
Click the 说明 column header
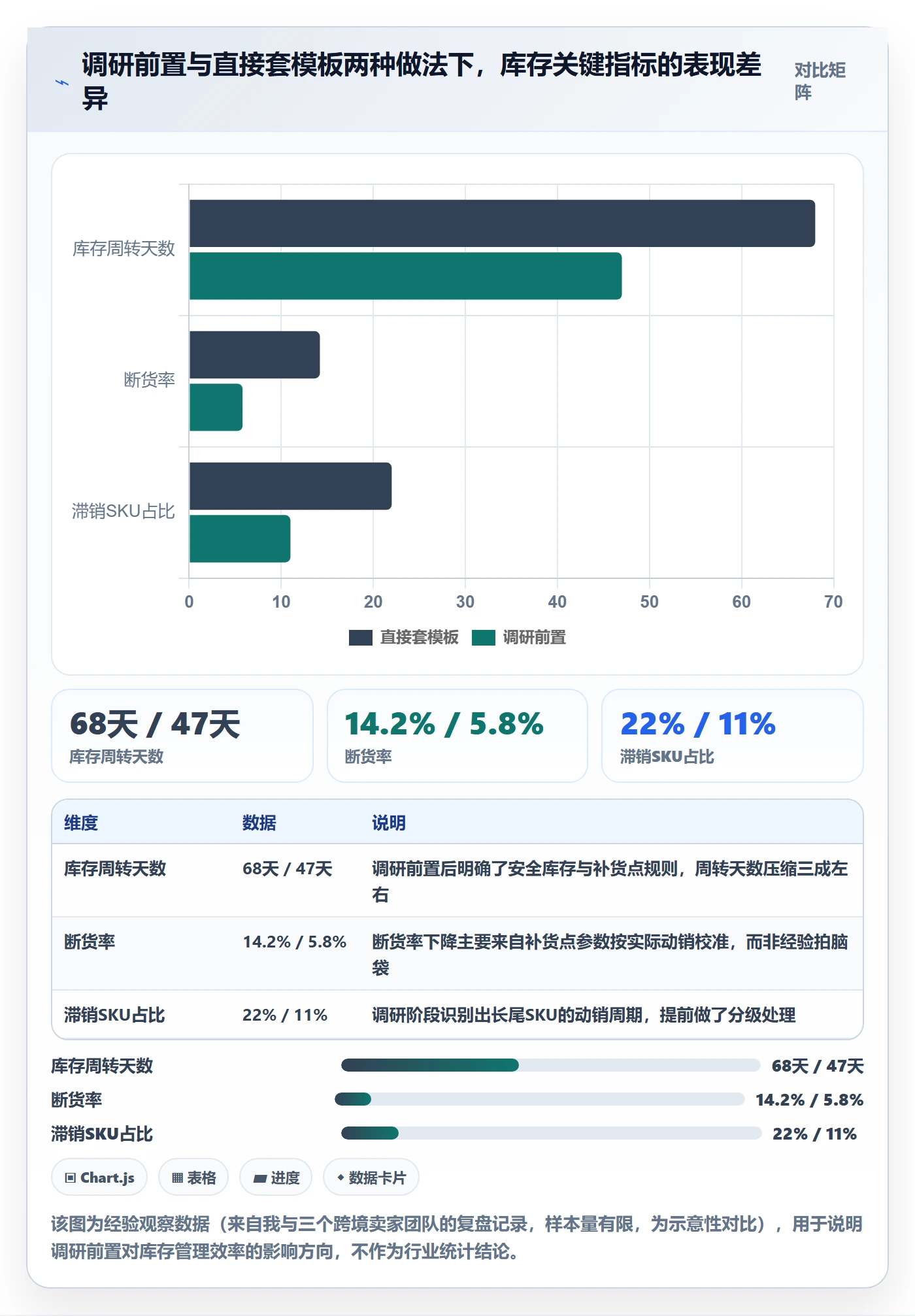pyautogui.click(x=389, y=823)
